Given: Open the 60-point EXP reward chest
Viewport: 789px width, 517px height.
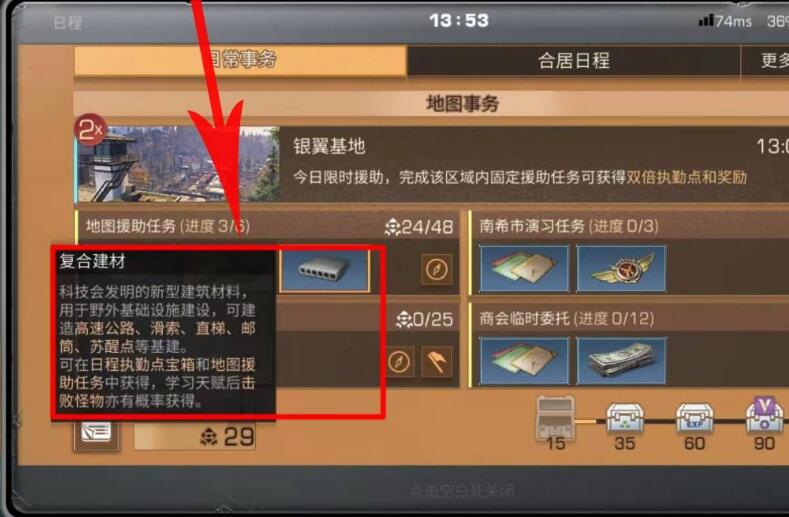Looking at the screenshot, I should [x=694, y=418].
